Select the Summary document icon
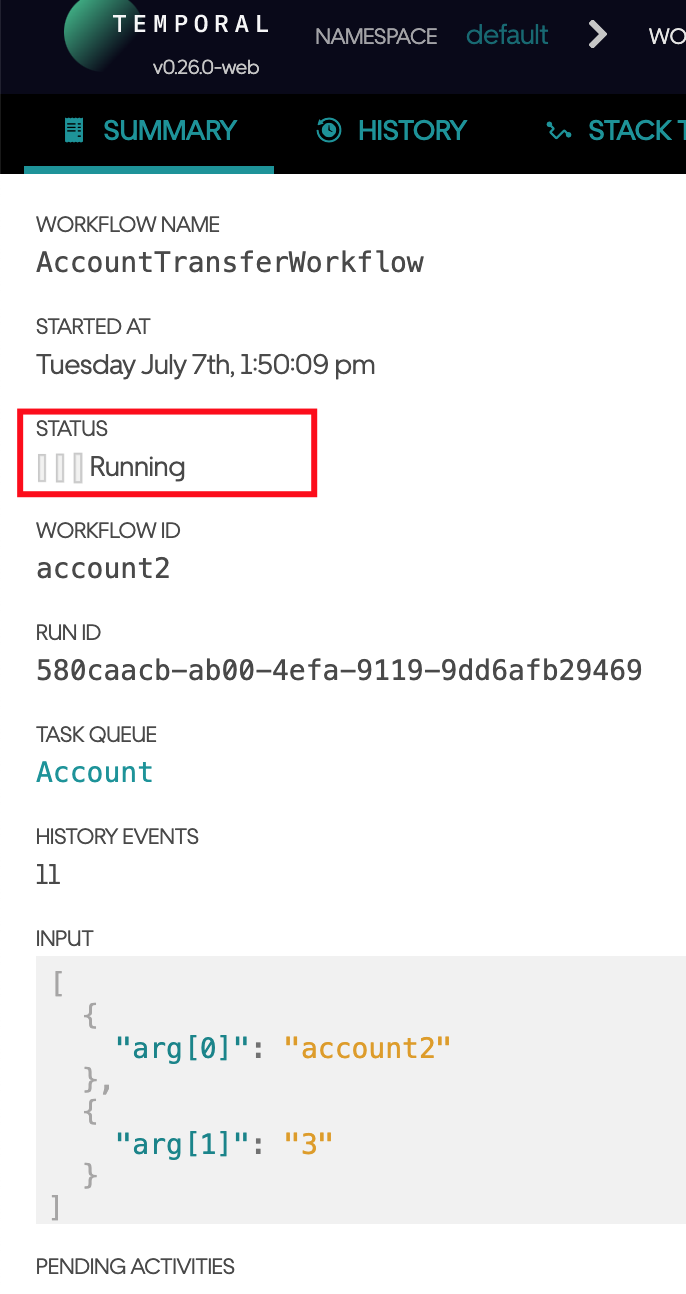Screen dimensions: 686x1294 (x=73, y=130)
